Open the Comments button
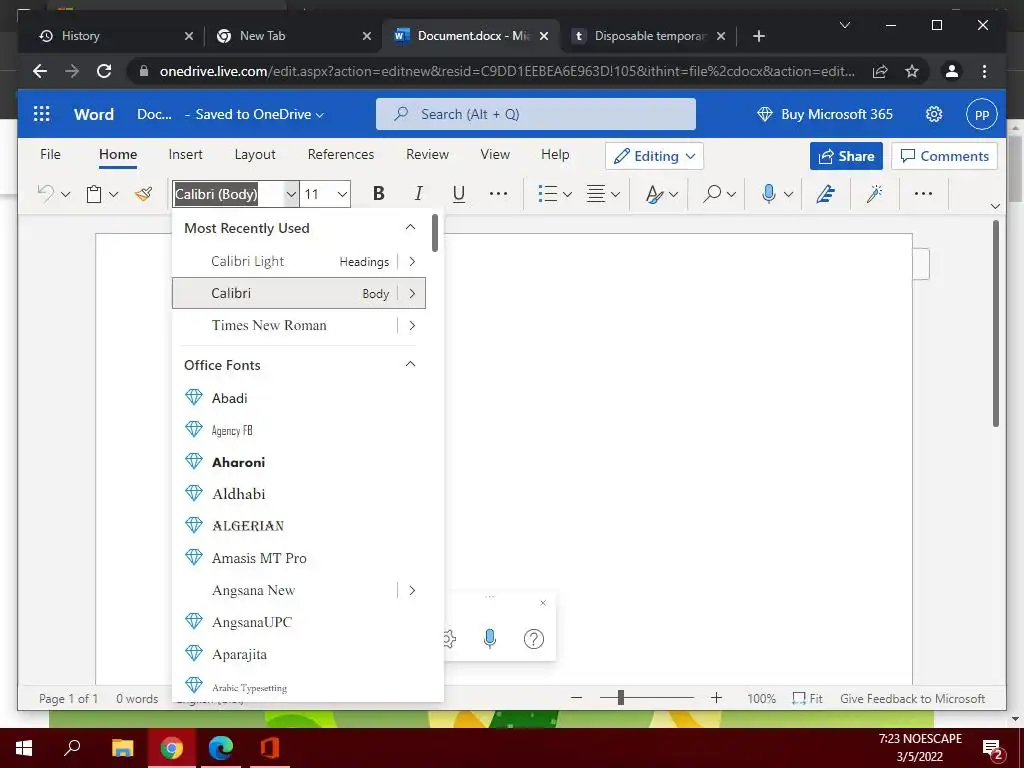 tap(944, 156)
